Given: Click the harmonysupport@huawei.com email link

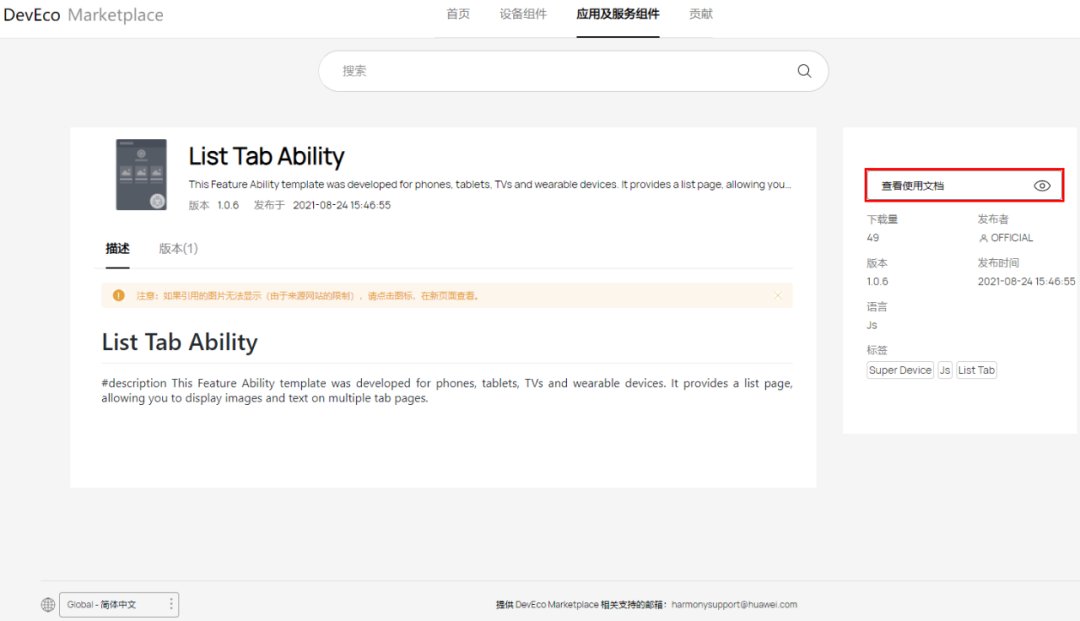Looking at the screenshot, I should pos(734,604).
